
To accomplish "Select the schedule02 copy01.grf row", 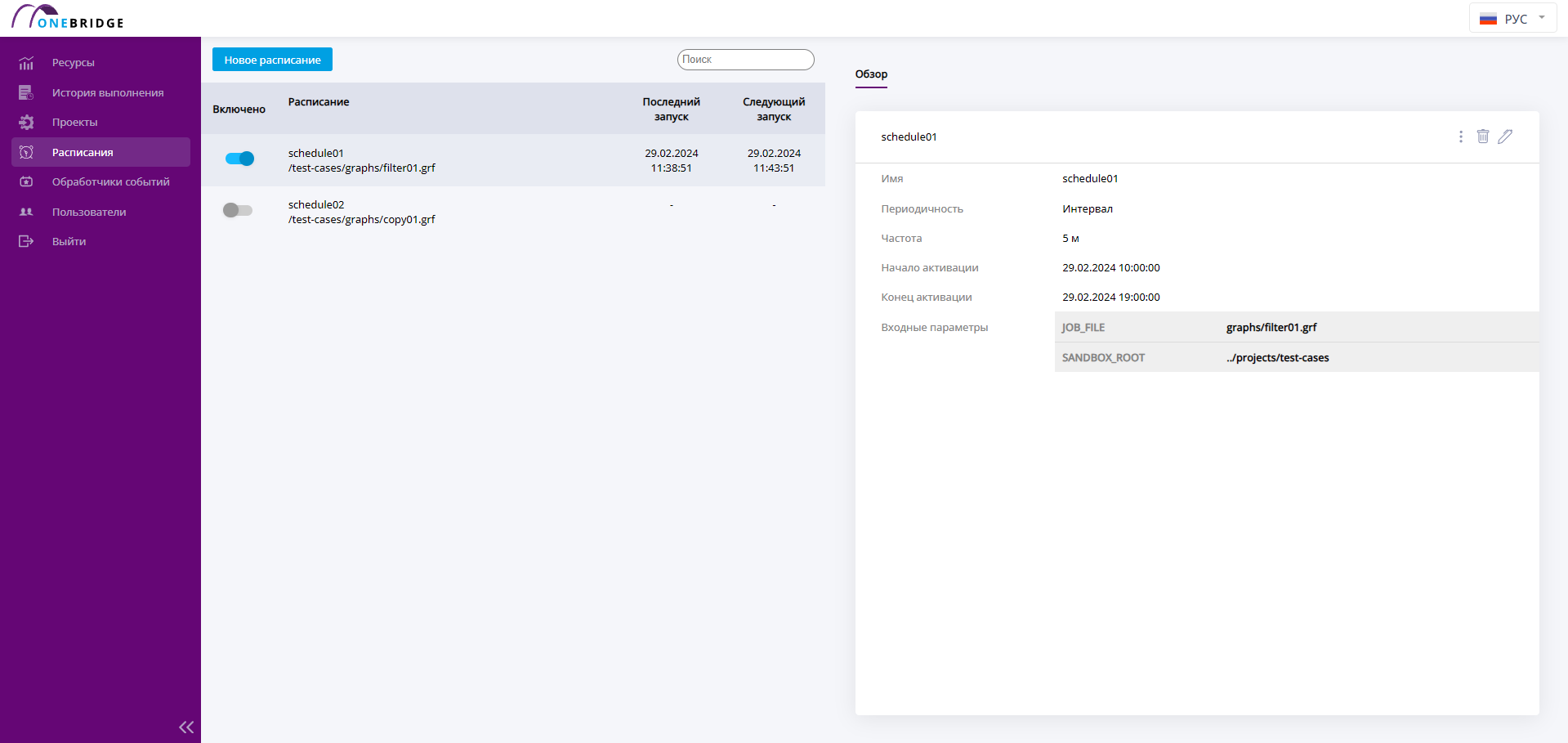I will [x=513, y=212].
